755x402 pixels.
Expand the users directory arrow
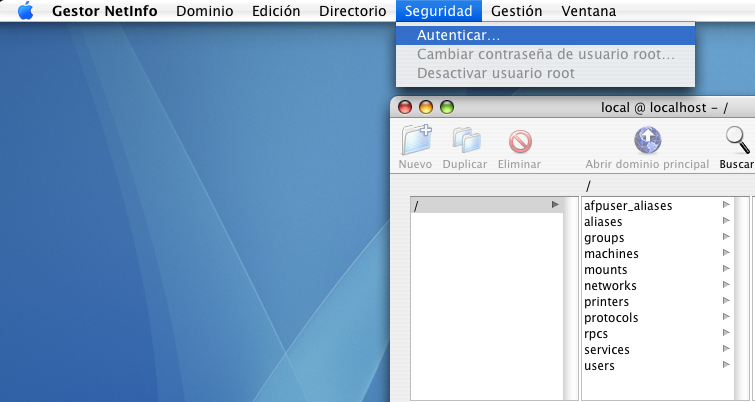[x=726, y=366]
